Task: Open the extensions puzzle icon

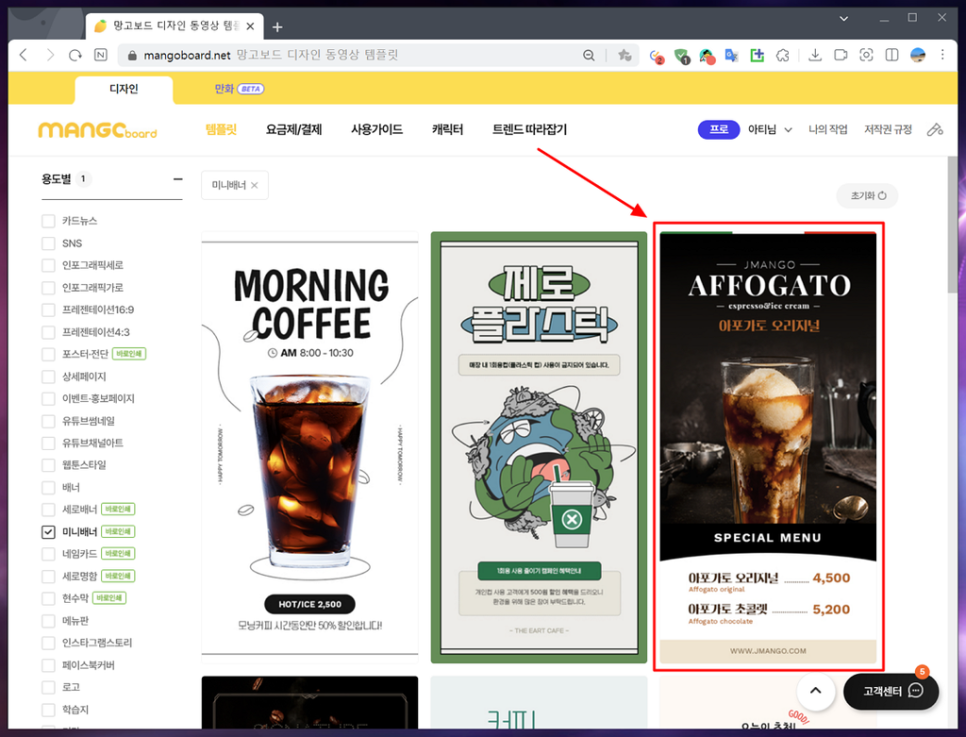Action: [x=782, y=55]
